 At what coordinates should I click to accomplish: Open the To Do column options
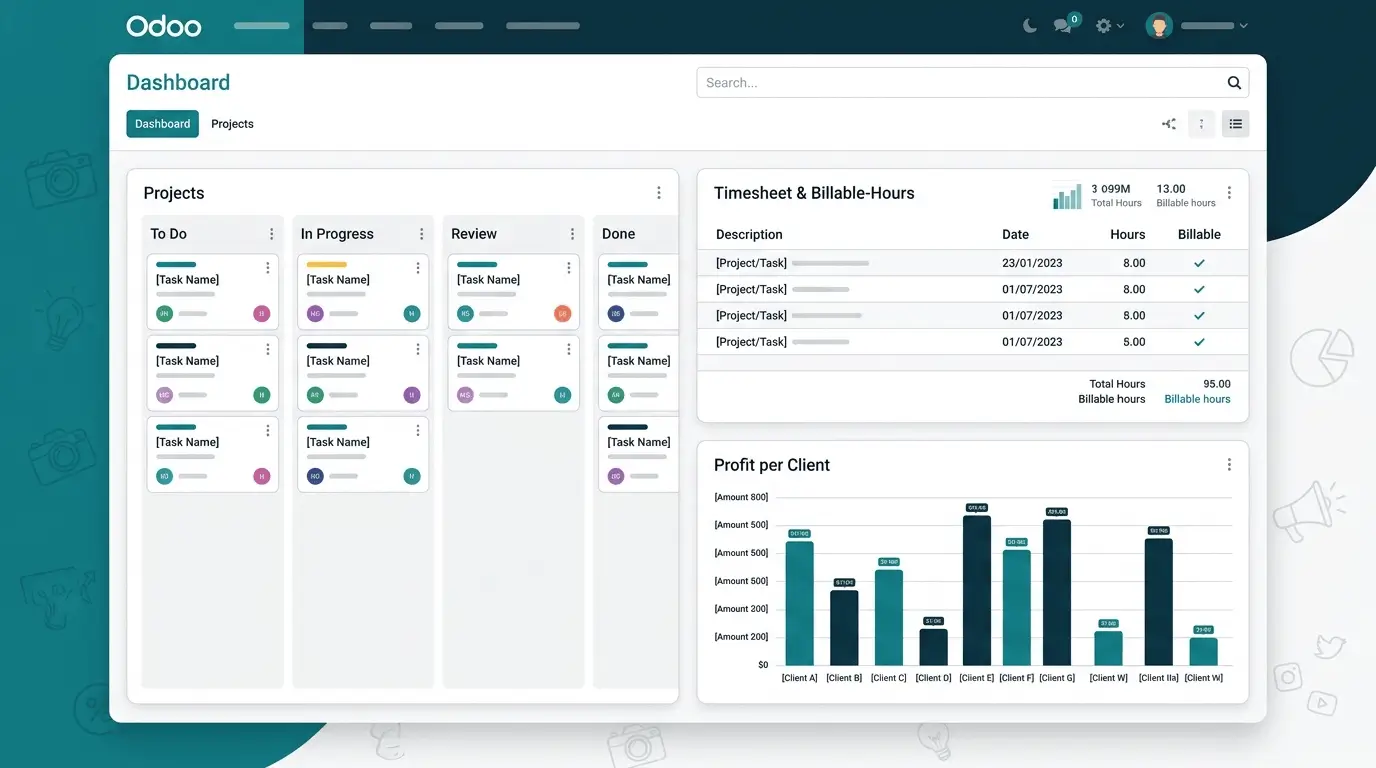point(271,234)
